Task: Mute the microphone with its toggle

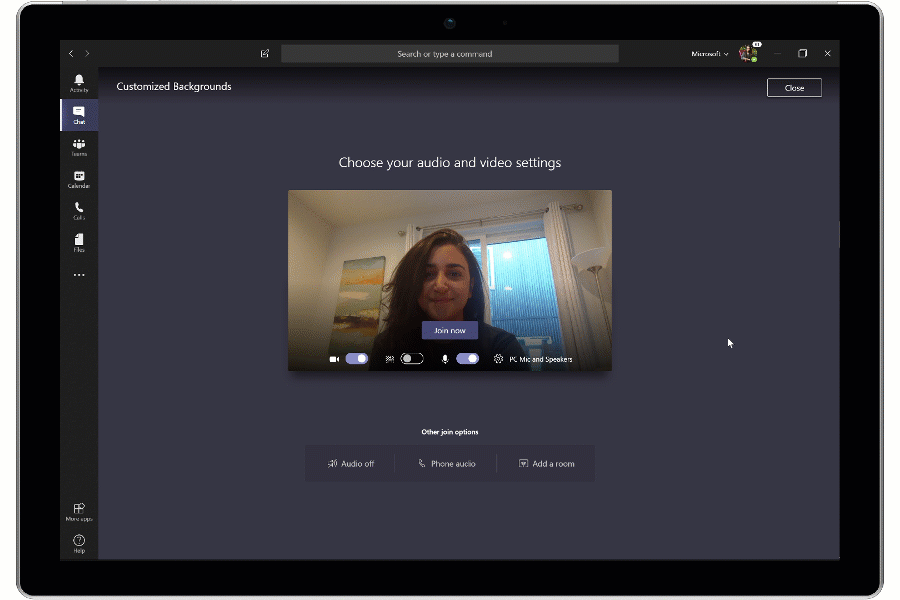Action: click(467, 358)
